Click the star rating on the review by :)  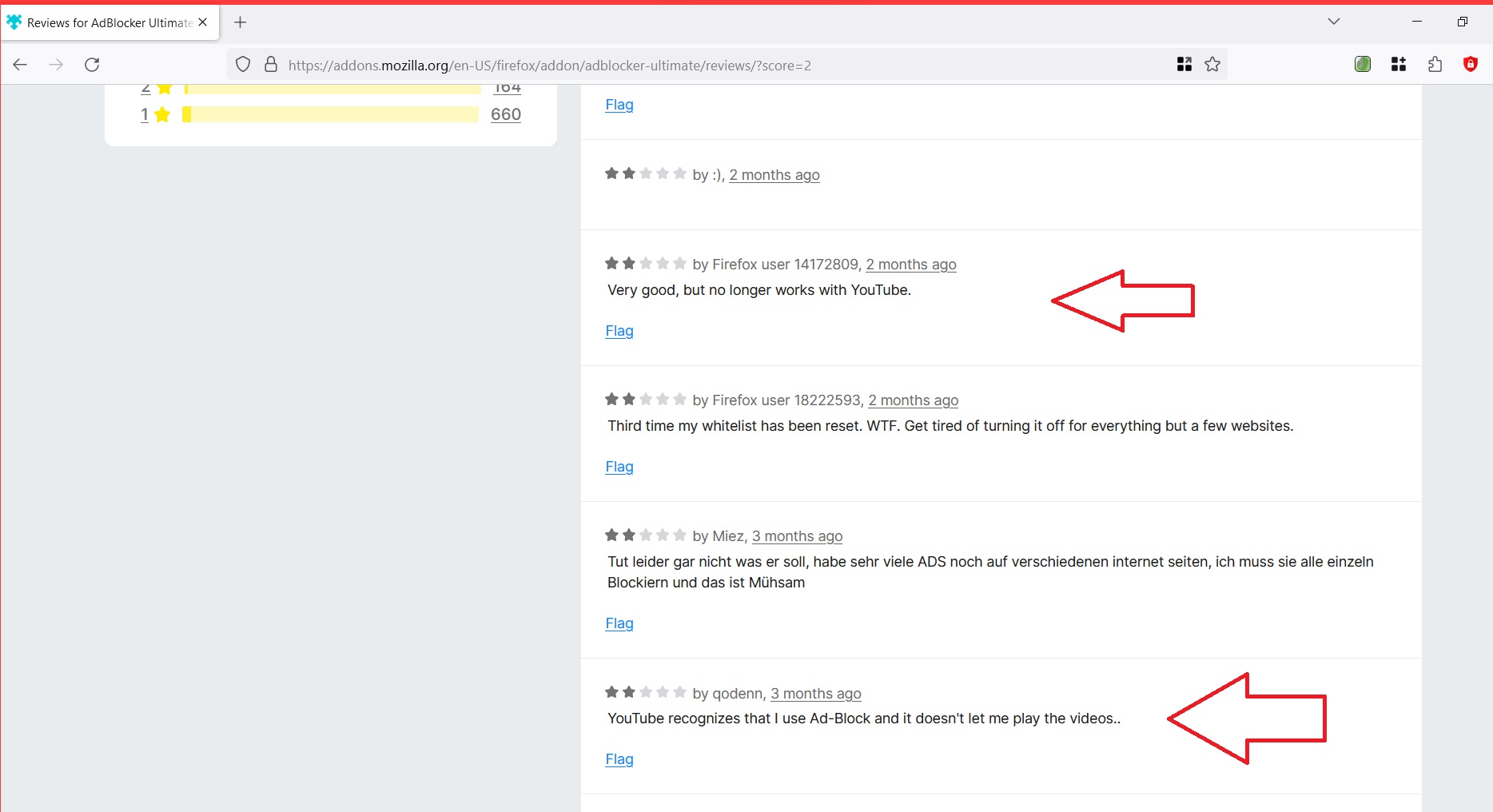pyautogui.click(x=646, y=173)
